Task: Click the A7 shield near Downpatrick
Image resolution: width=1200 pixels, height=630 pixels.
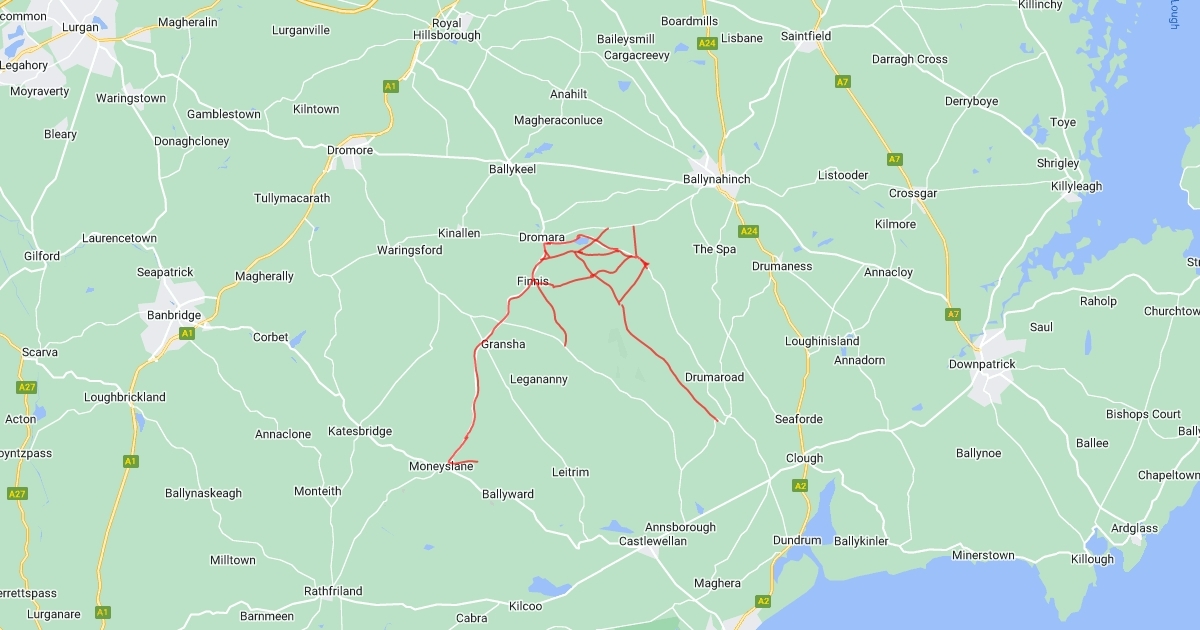Action: point(953,315)
